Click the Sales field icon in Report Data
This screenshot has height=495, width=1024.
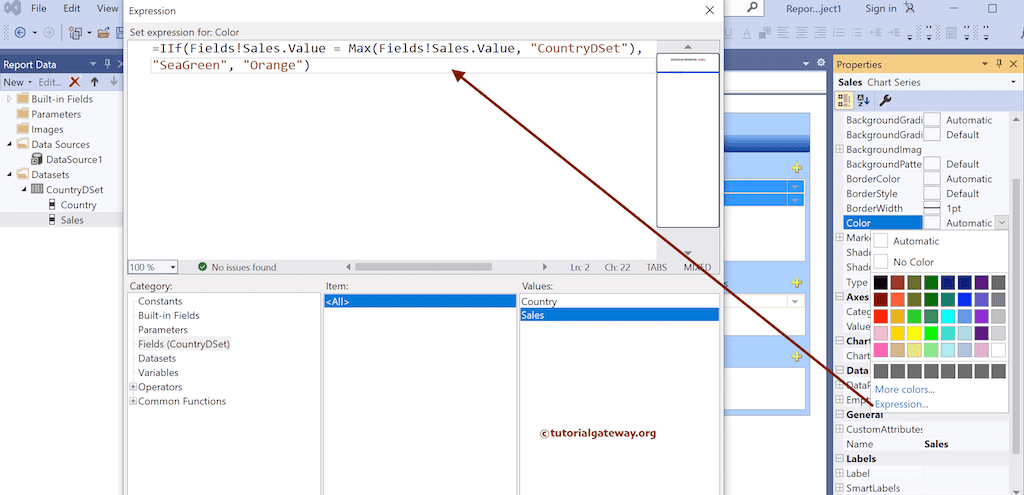tap(52, 220)
